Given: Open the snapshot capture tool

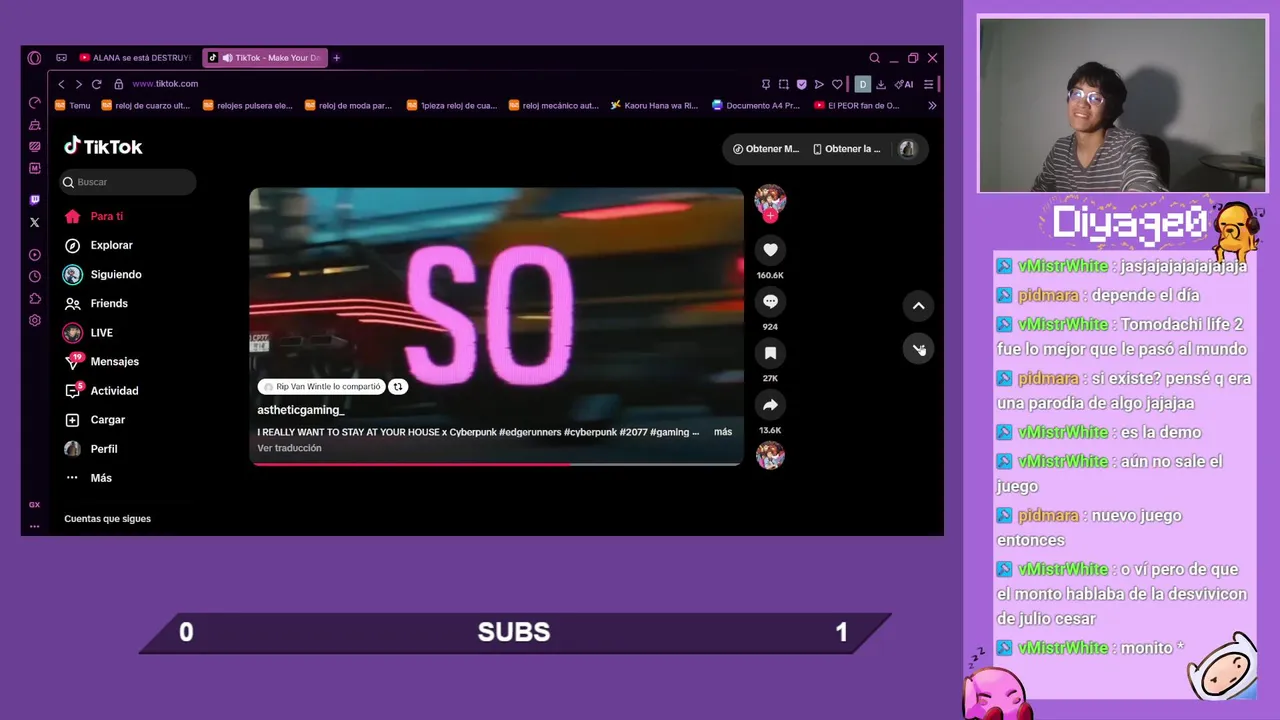Looking at the screenshot, I should pyautogui.click(x=784, y=84).
